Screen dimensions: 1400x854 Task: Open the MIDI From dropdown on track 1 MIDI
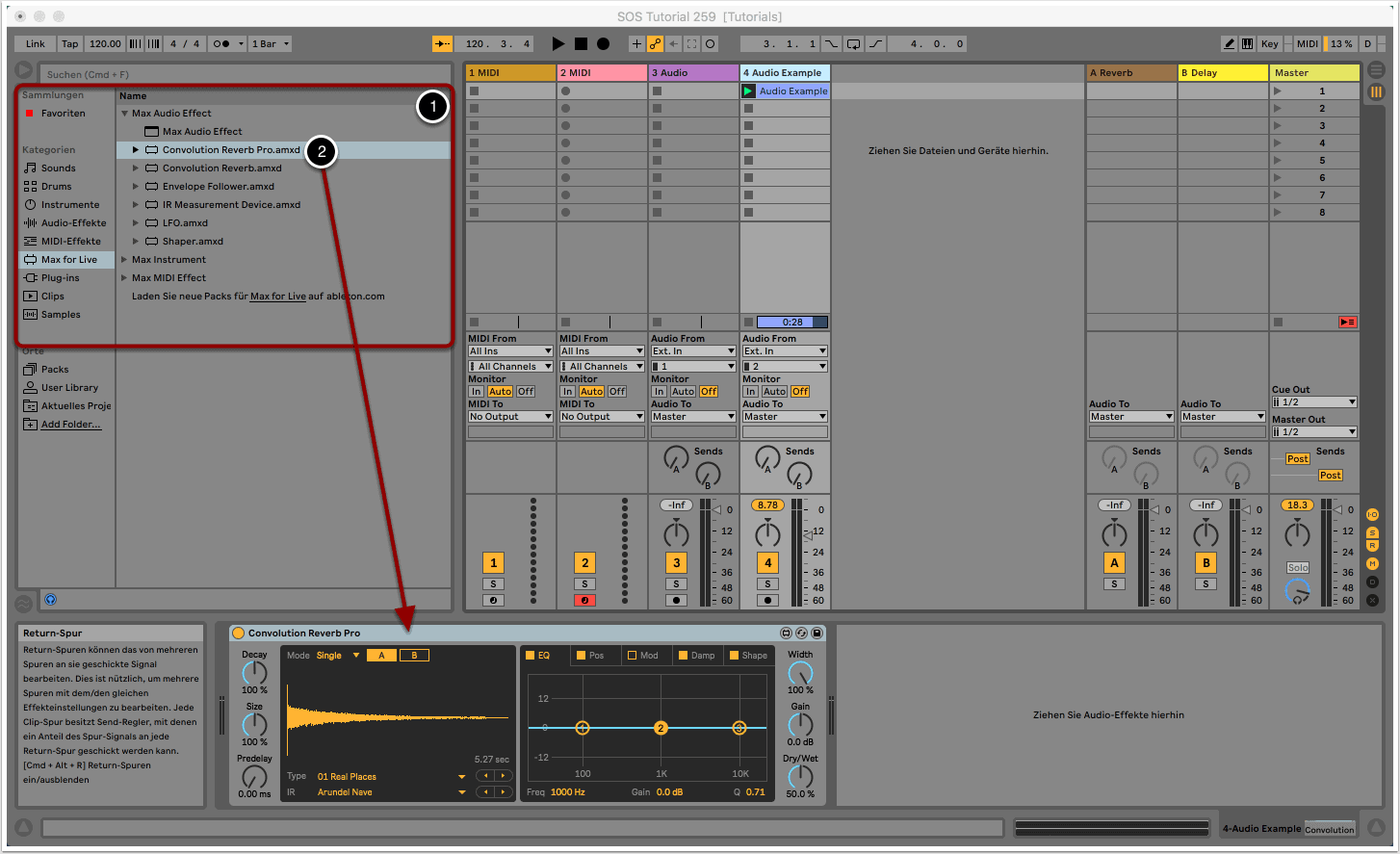509,350
